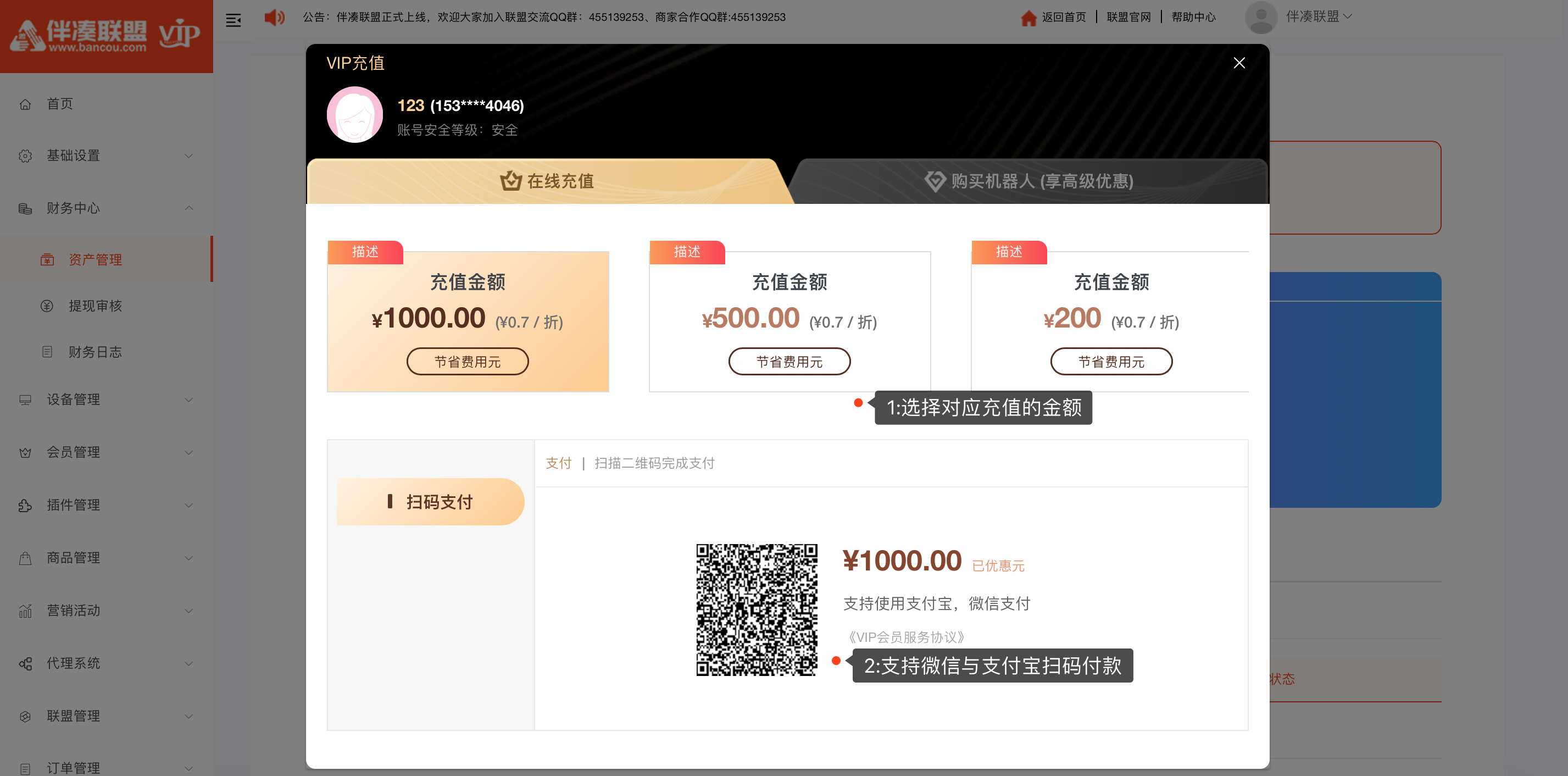The height and width of the screenshot is (776, 1568).
Task: Expand the 订单管理 menu chevron
Action: [188, 769]
